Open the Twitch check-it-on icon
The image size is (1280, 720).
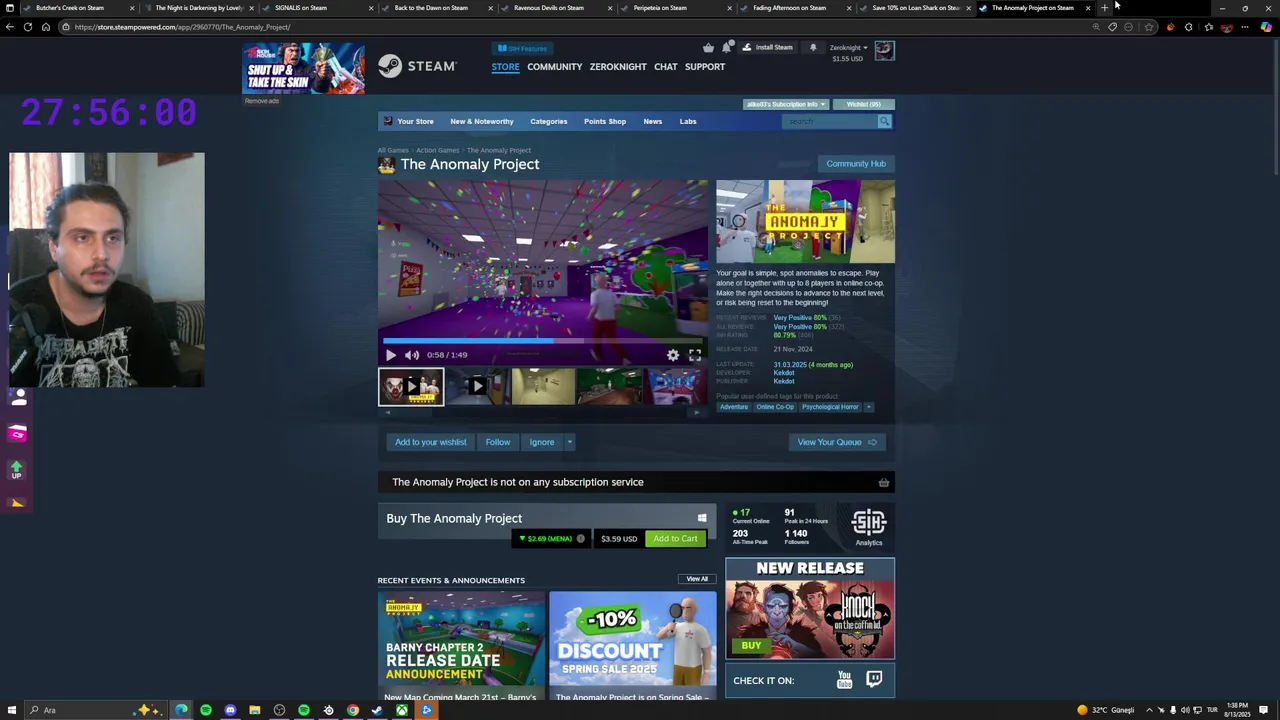pyautogui.click(x=874, y=680)
